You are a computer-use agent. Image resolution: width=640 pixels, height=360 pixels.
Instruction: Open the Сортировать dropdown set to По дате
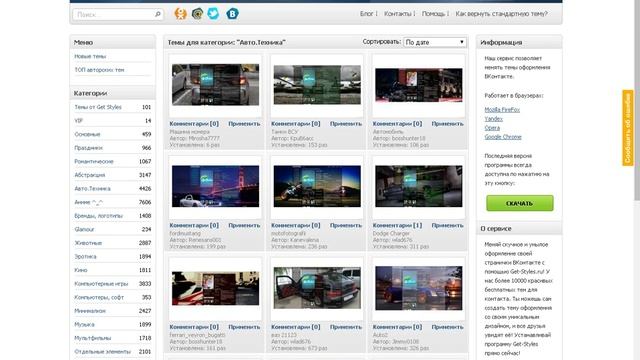coord(435,42)
